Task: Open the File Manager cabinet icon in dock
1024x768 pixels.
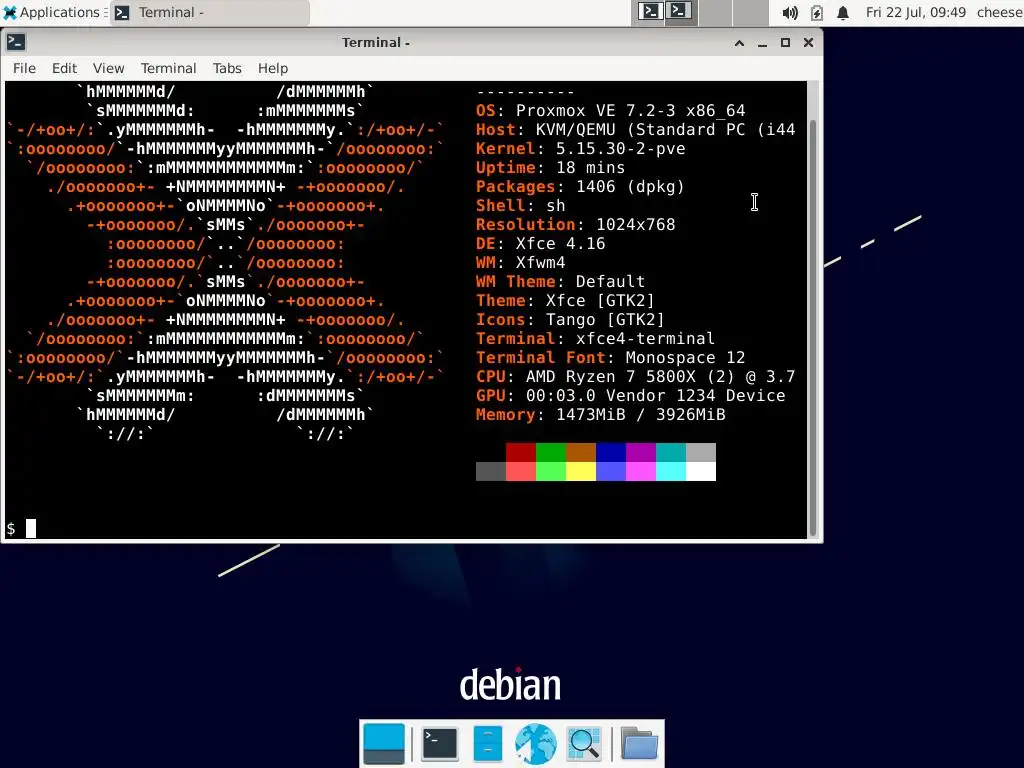Action: [488, 744]
